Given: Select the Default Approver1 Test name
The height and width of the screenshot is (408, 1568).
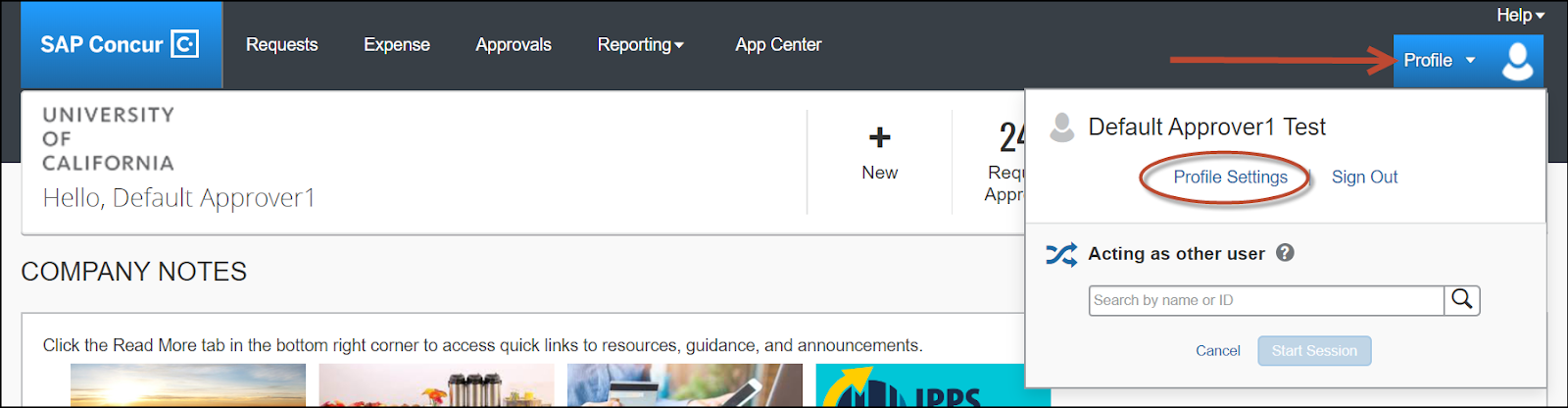Looking at the screenshot, I should (x=1206, y=127).
